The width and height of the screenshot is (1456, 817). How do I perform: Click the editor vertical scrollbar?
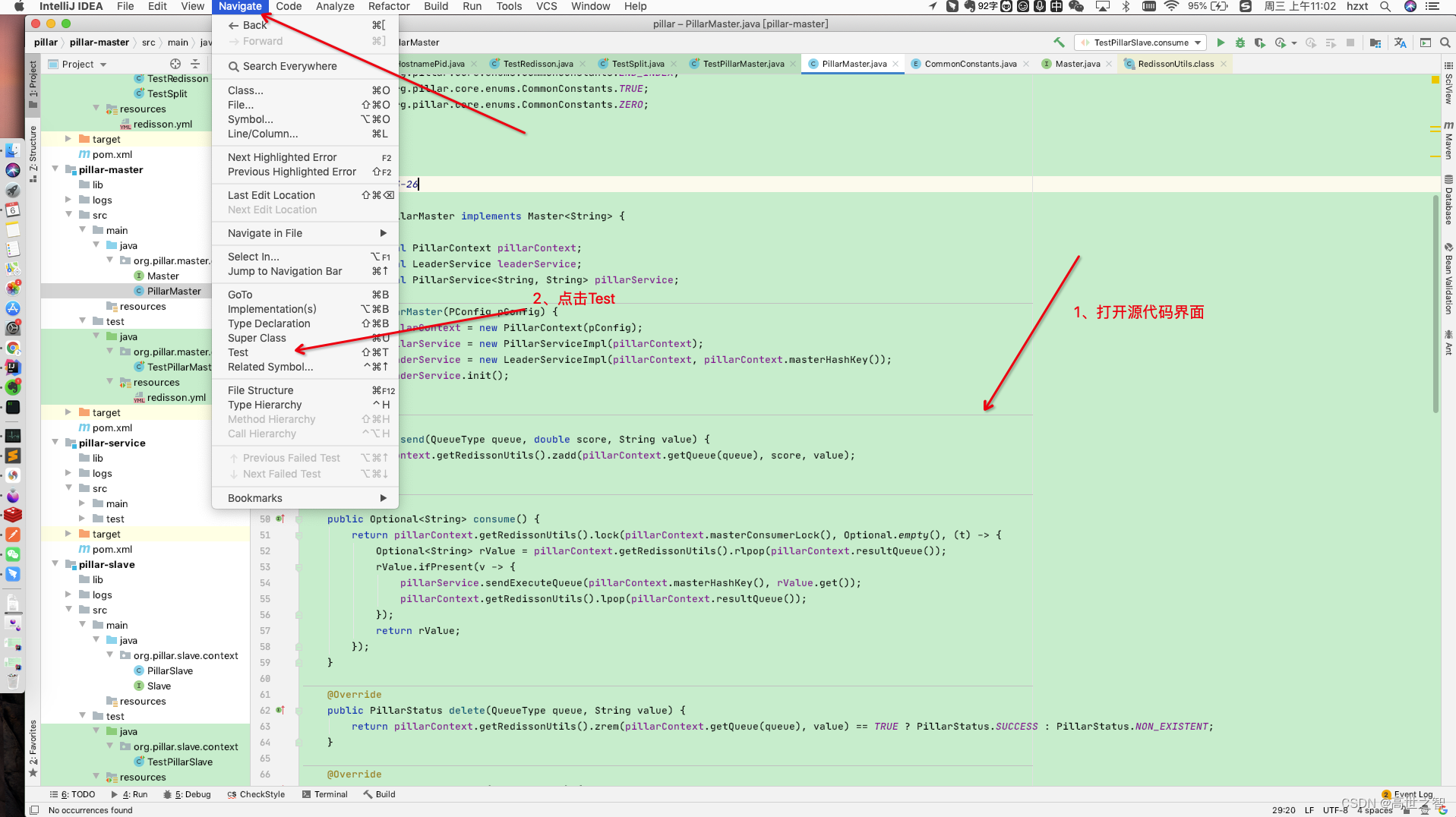pos(1435,304)
